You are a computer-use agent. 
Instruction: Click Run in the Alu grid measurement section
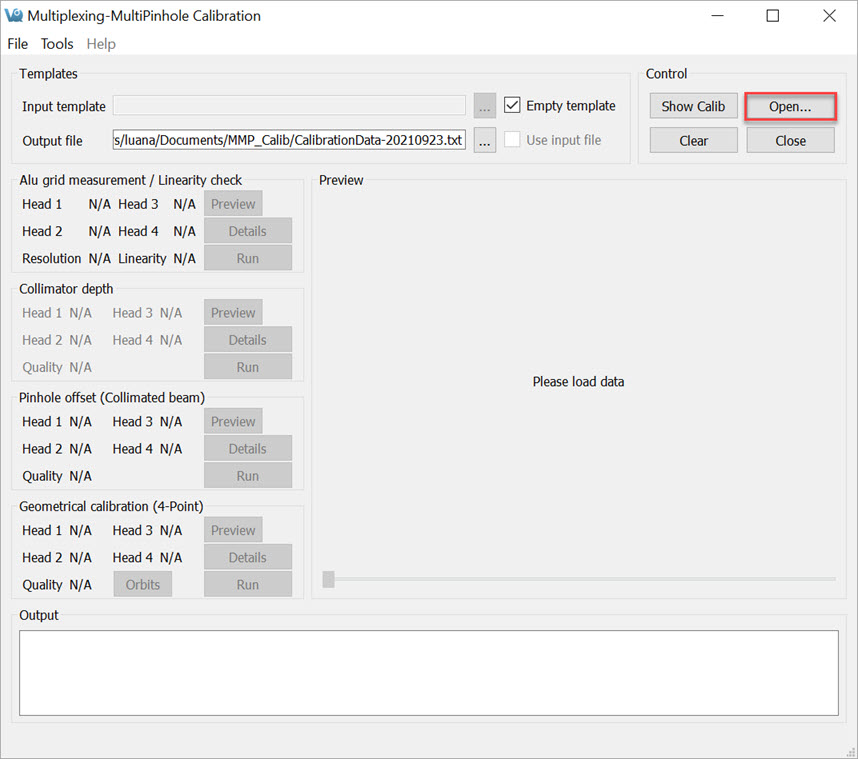(247, 258)
